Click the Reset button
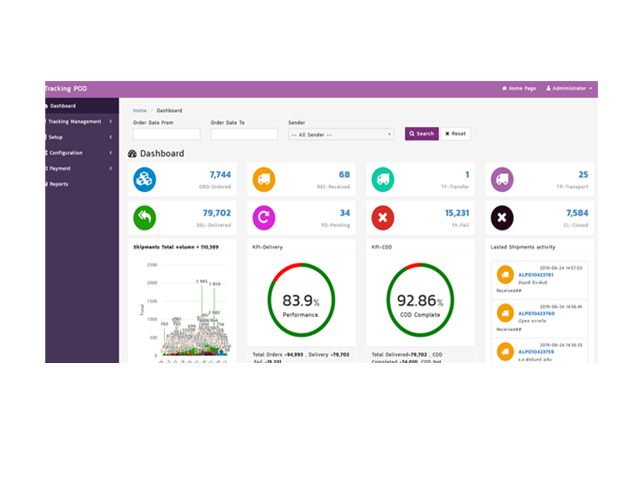 (x=455, y=133)
